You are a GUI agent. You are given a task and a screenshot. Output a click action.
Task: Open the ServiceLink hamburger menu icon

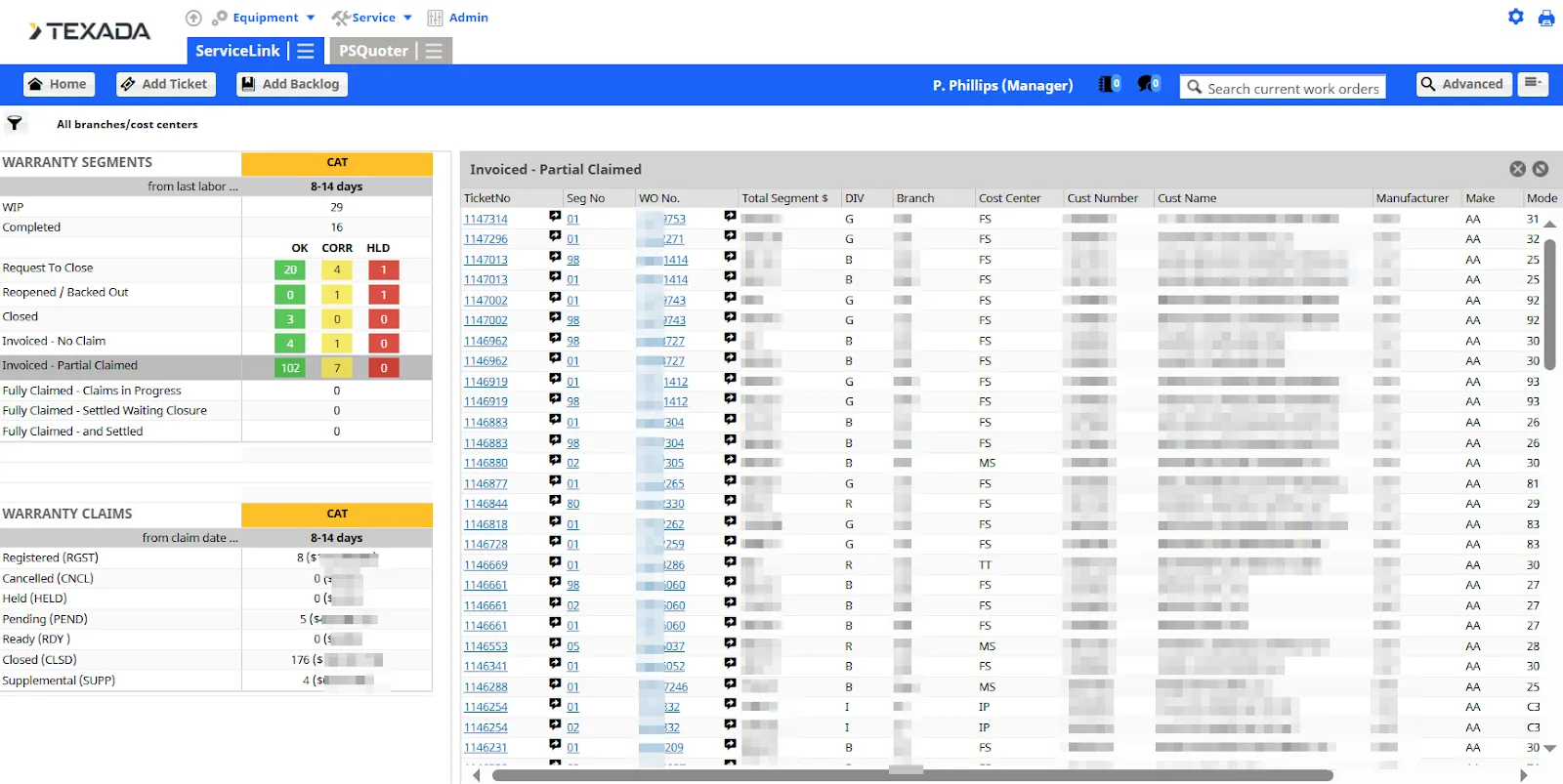click(x=306, y=51)
